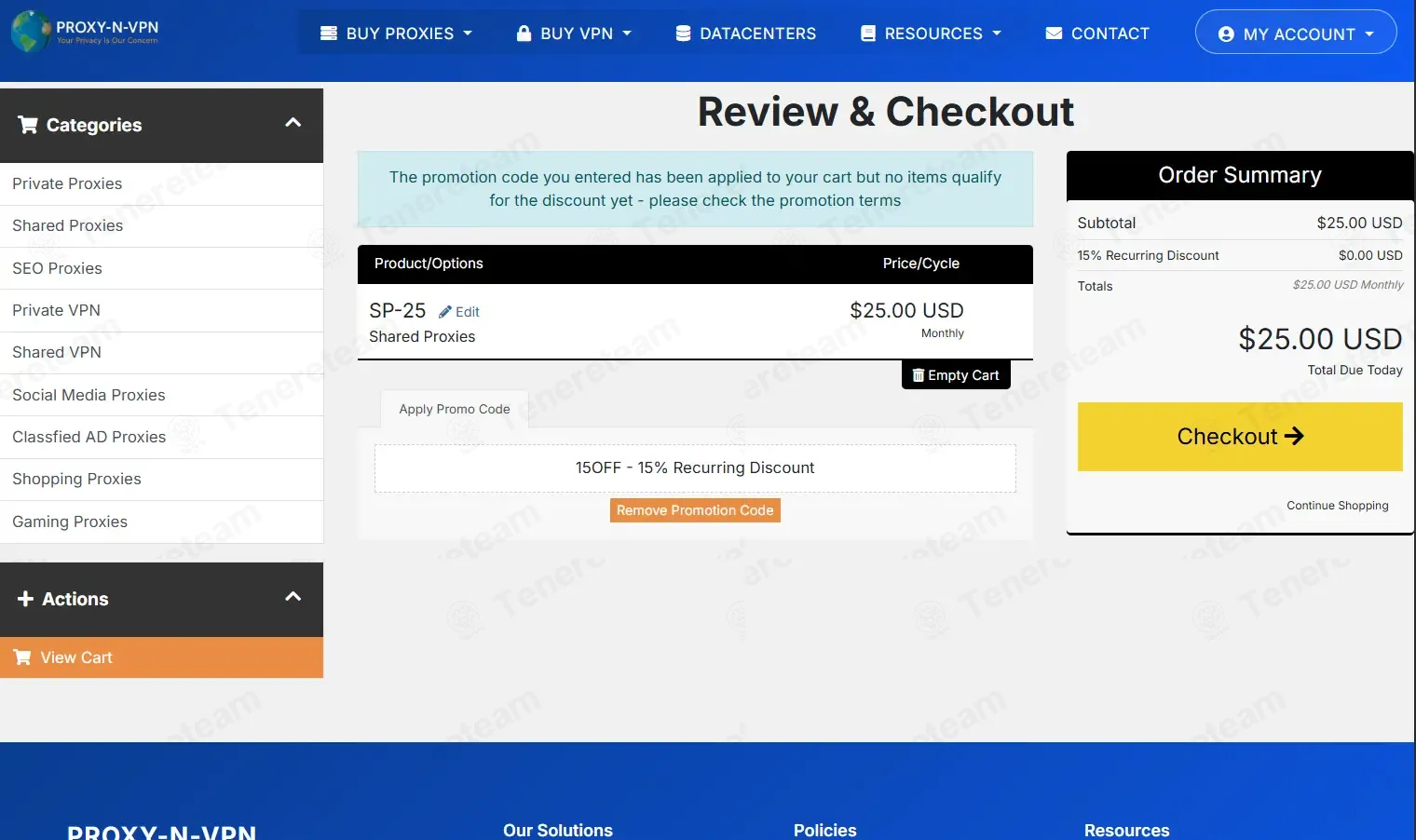Click the database icon beside Datacenters
1416x840 pixels.
[x=684, y=34]
